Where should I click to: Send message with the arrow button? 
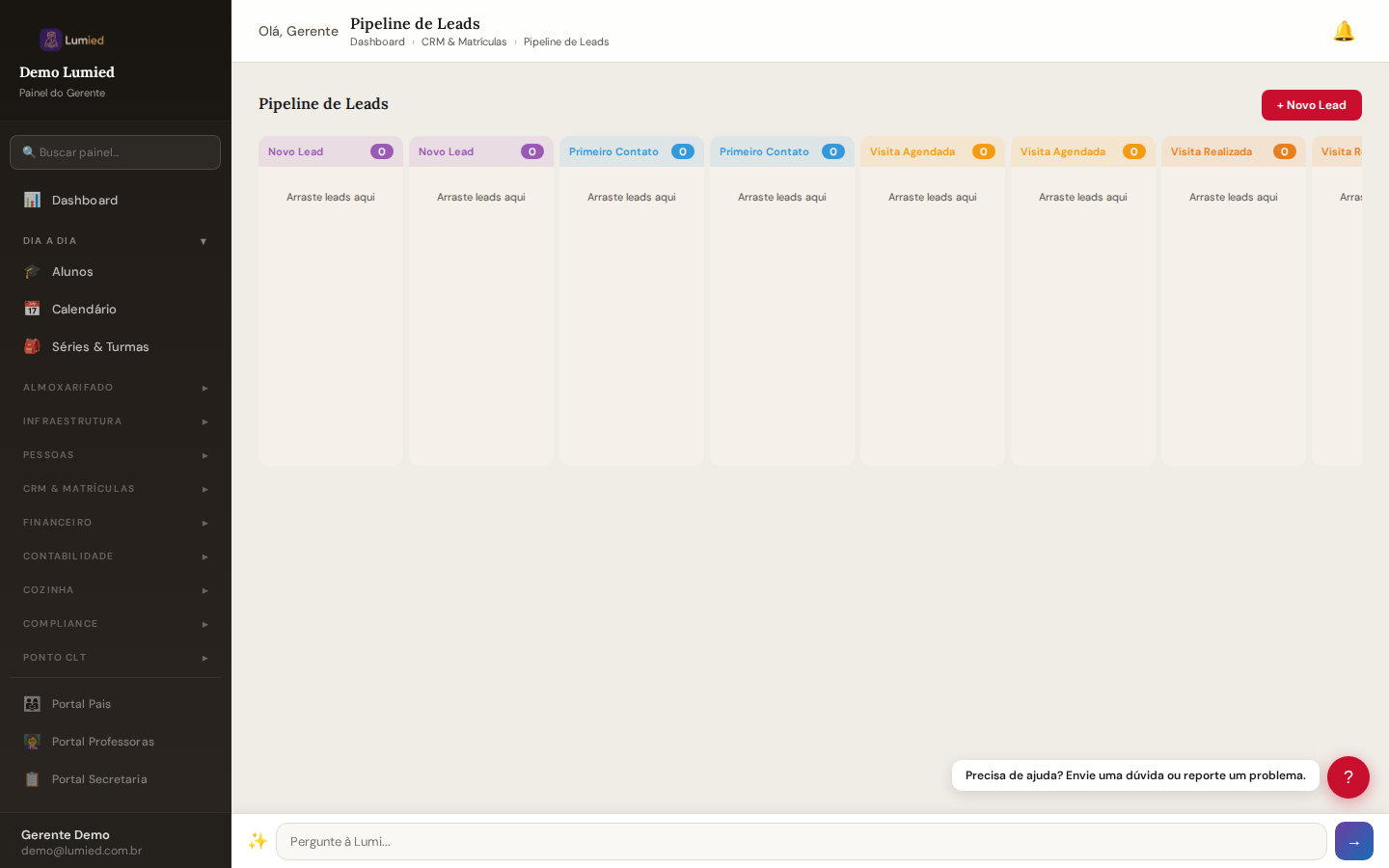[x=1353, y=841]
